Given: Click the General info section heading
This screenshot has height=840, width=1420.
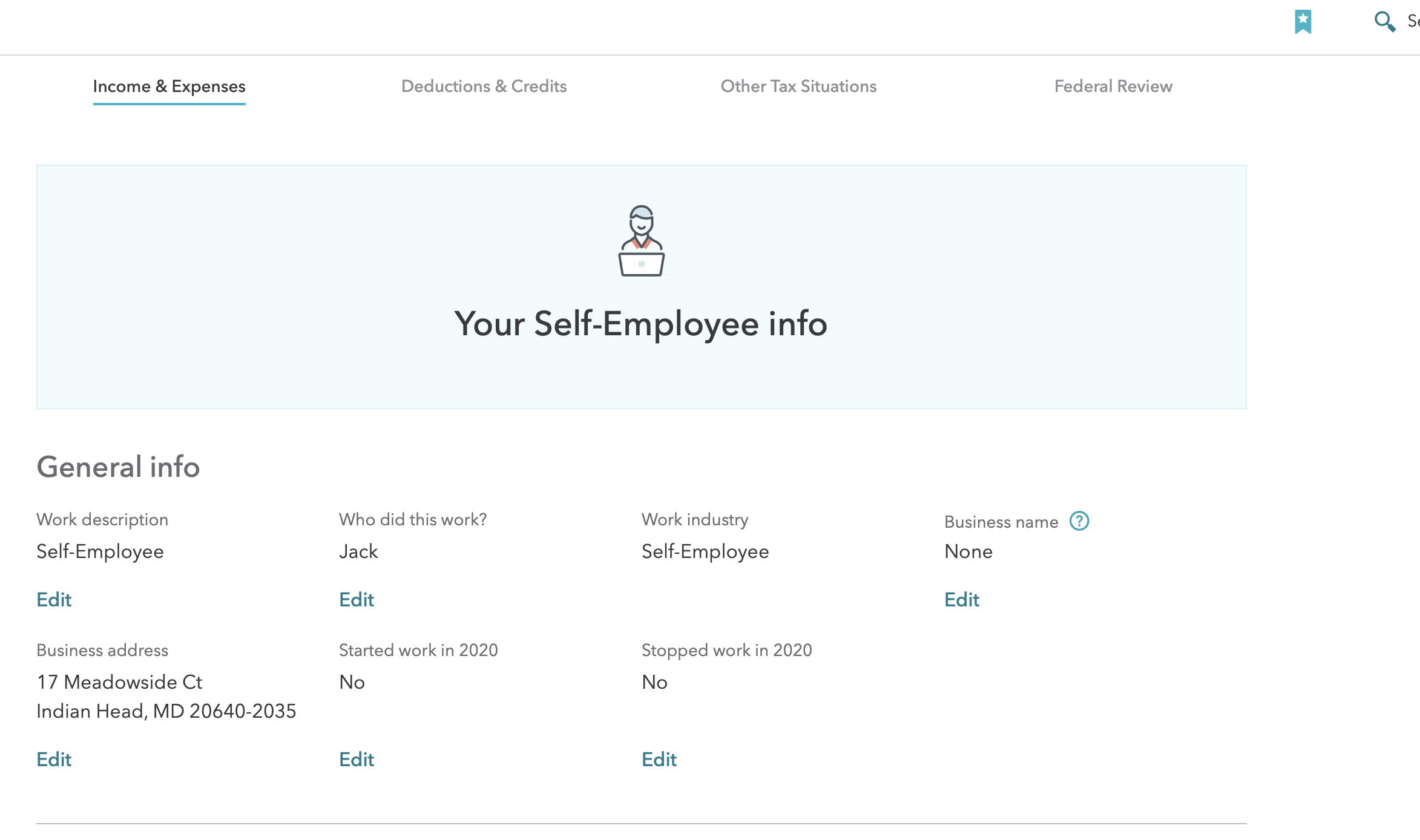Looking at the screenshot, I should (118, 467).
